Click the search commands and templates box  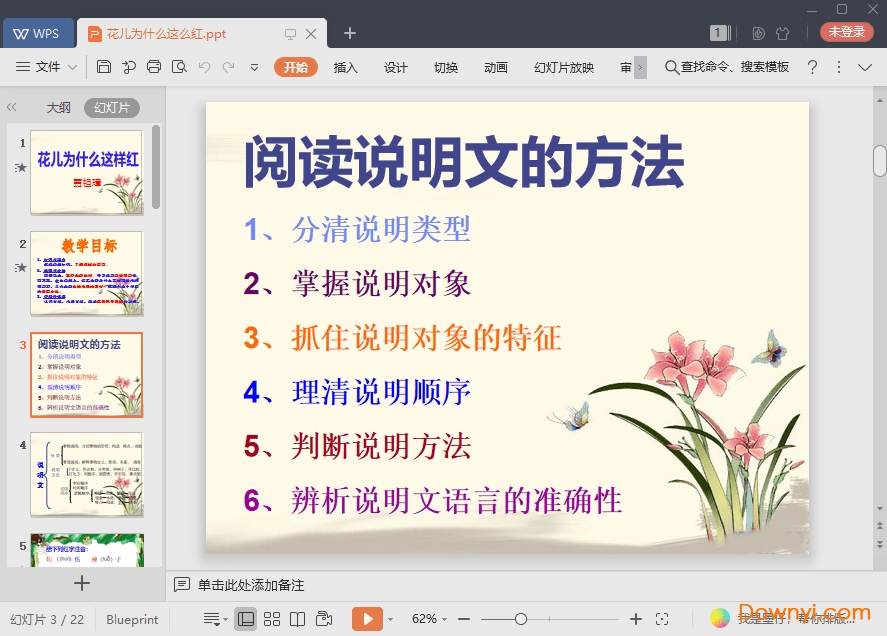(727, 67)
